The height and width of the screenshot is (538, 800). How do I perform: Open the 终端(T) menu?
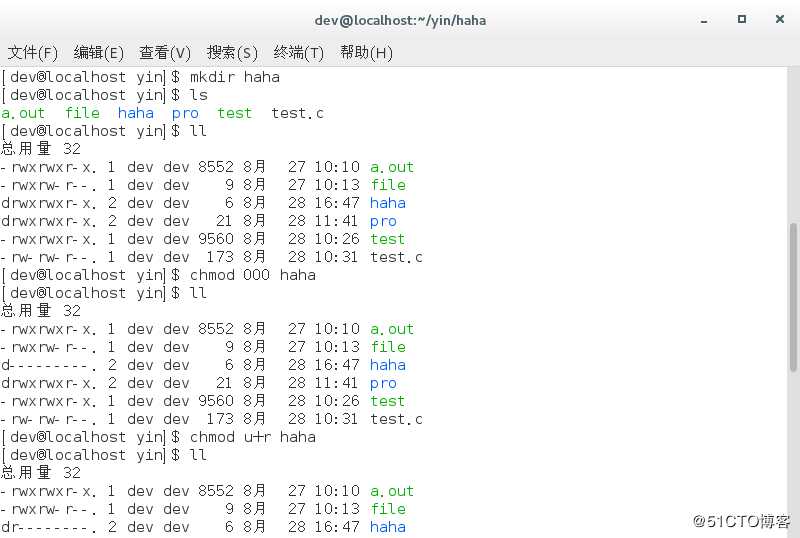pos(298,53)
